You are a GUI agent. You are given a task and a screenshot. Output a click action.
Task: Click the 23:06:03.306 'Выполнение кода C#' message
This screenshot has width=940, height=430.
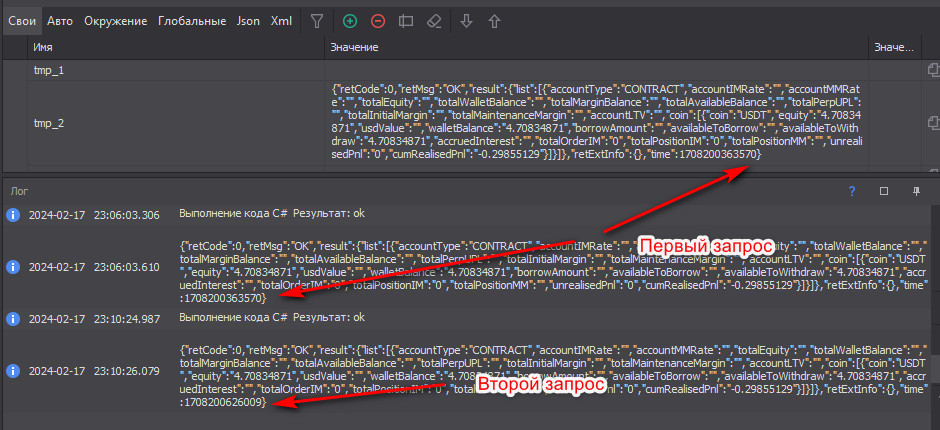point(272,214)
